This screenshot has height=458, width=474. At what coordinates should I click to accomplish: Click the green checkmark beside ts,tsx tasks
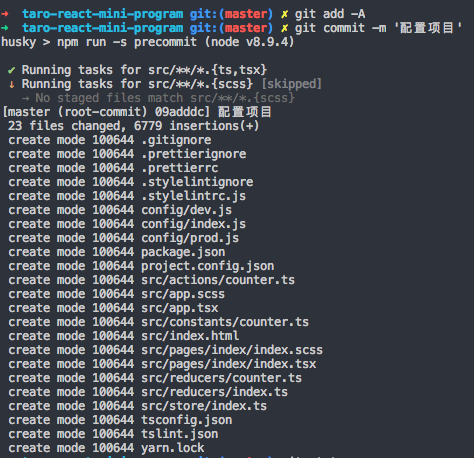point(11,70)
